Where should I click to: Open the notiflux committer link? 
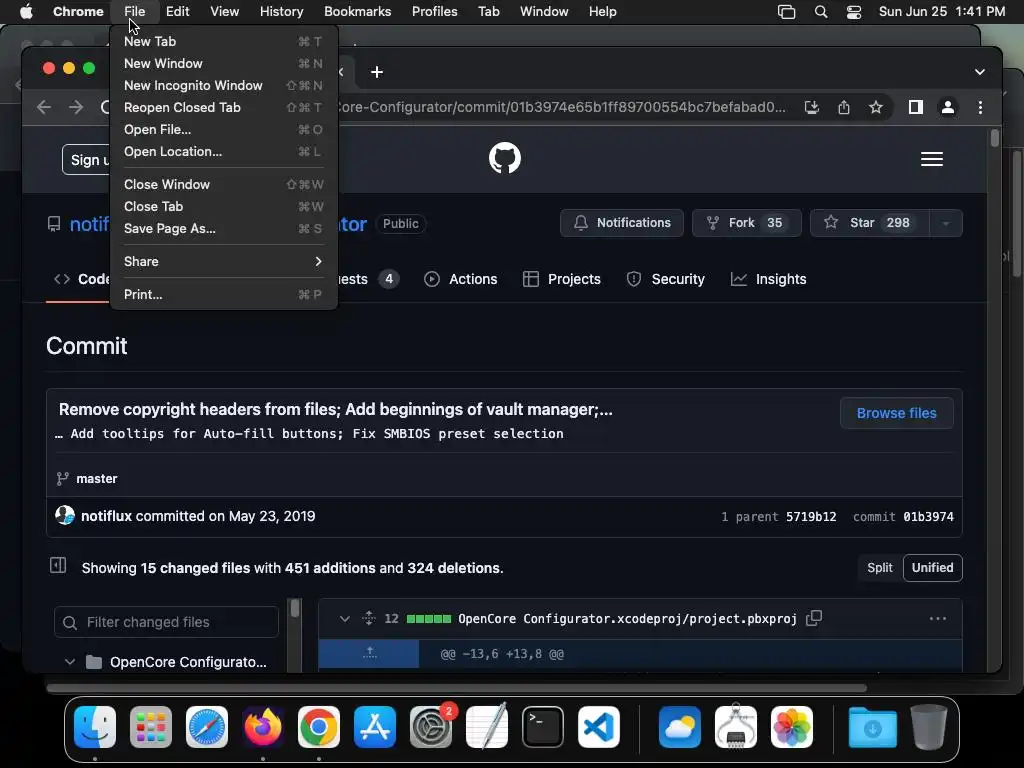pyautogui.click(x=106, y=516)
